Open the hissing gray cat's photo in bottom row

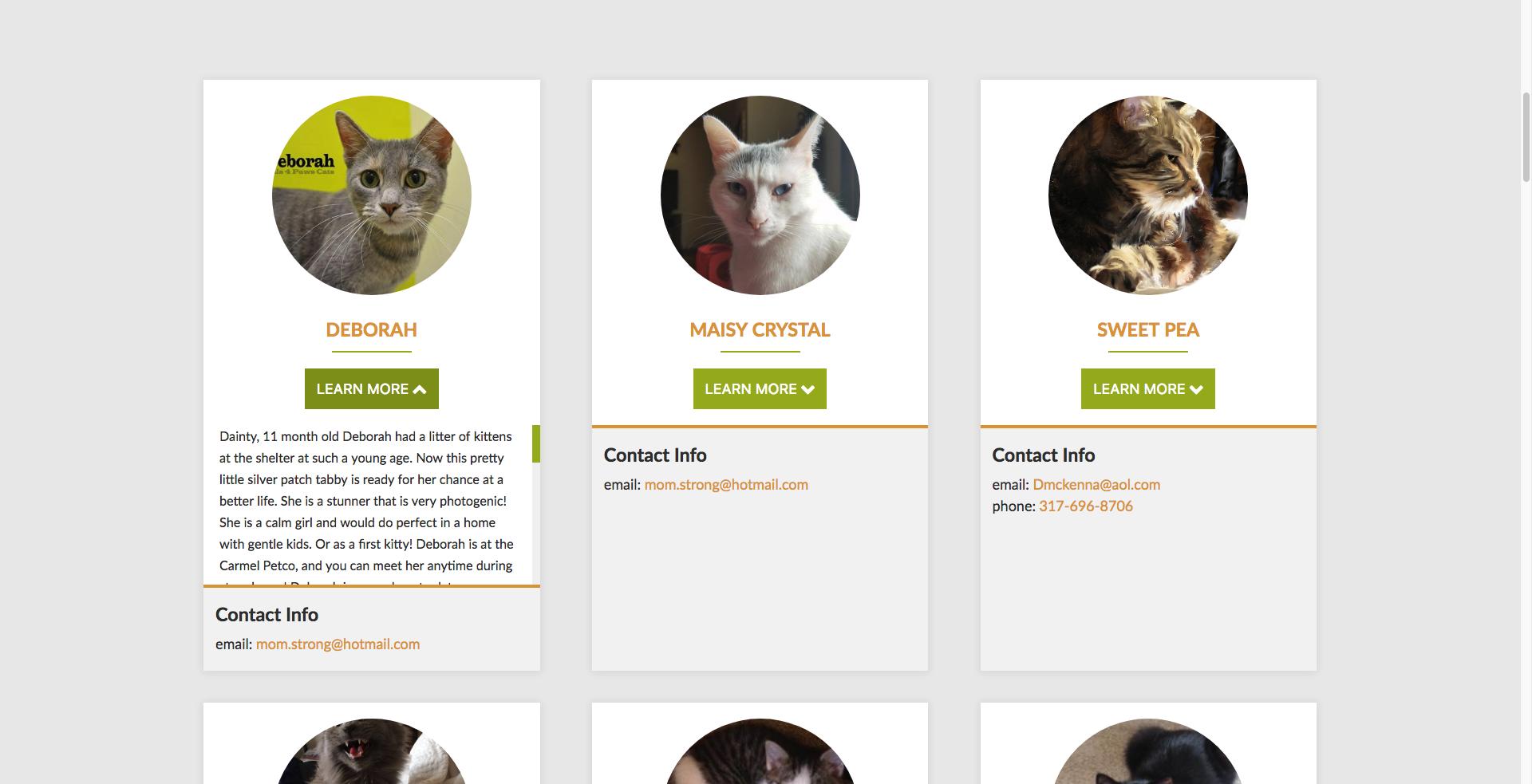point(371,751)
